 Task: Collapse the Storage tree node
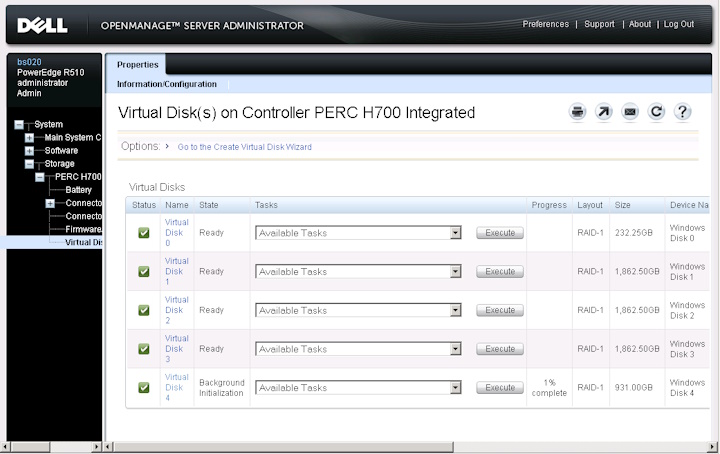tap(30, 164)
